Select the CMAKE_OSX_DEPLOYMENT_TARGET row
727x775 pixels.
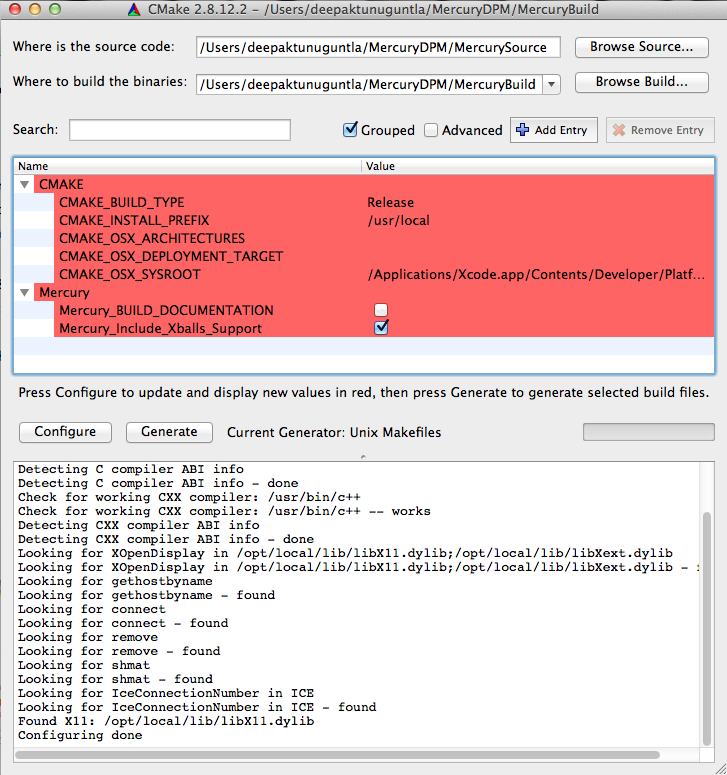tap(364, 256)
